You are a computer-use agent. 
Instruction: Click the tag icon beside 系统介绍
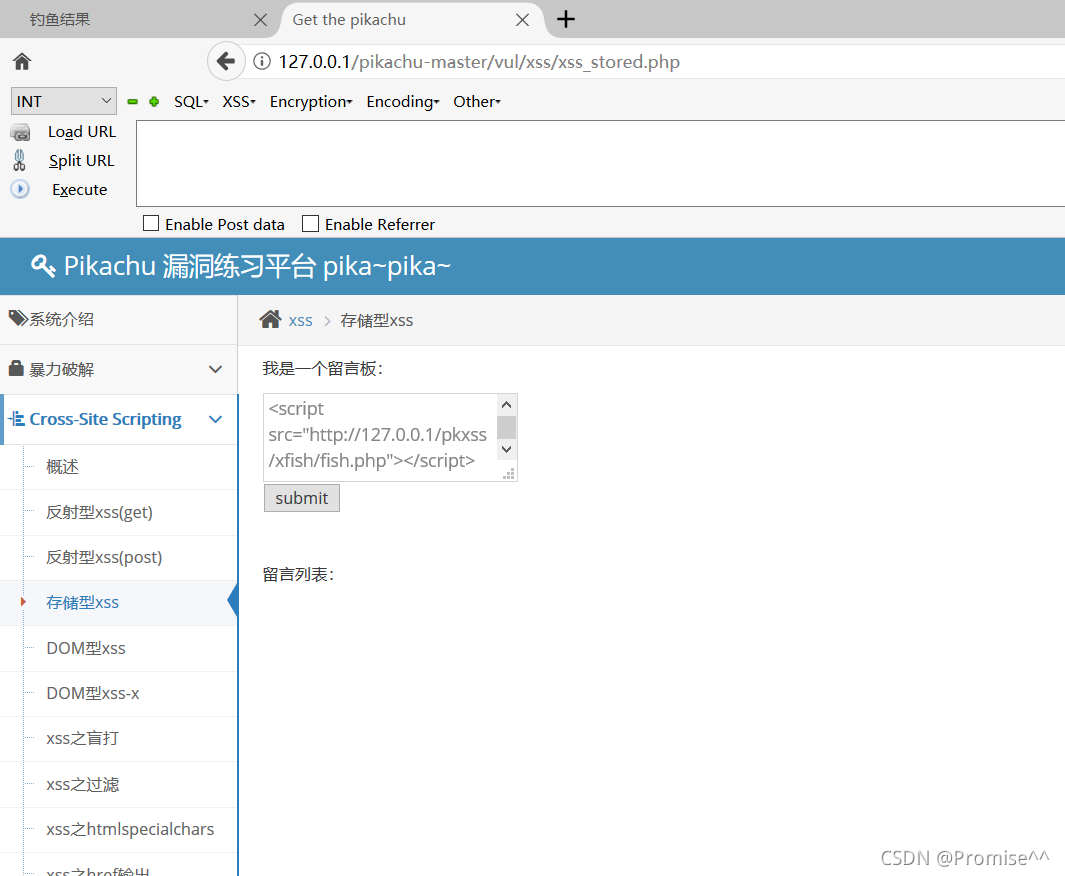(x=18, y=318)
